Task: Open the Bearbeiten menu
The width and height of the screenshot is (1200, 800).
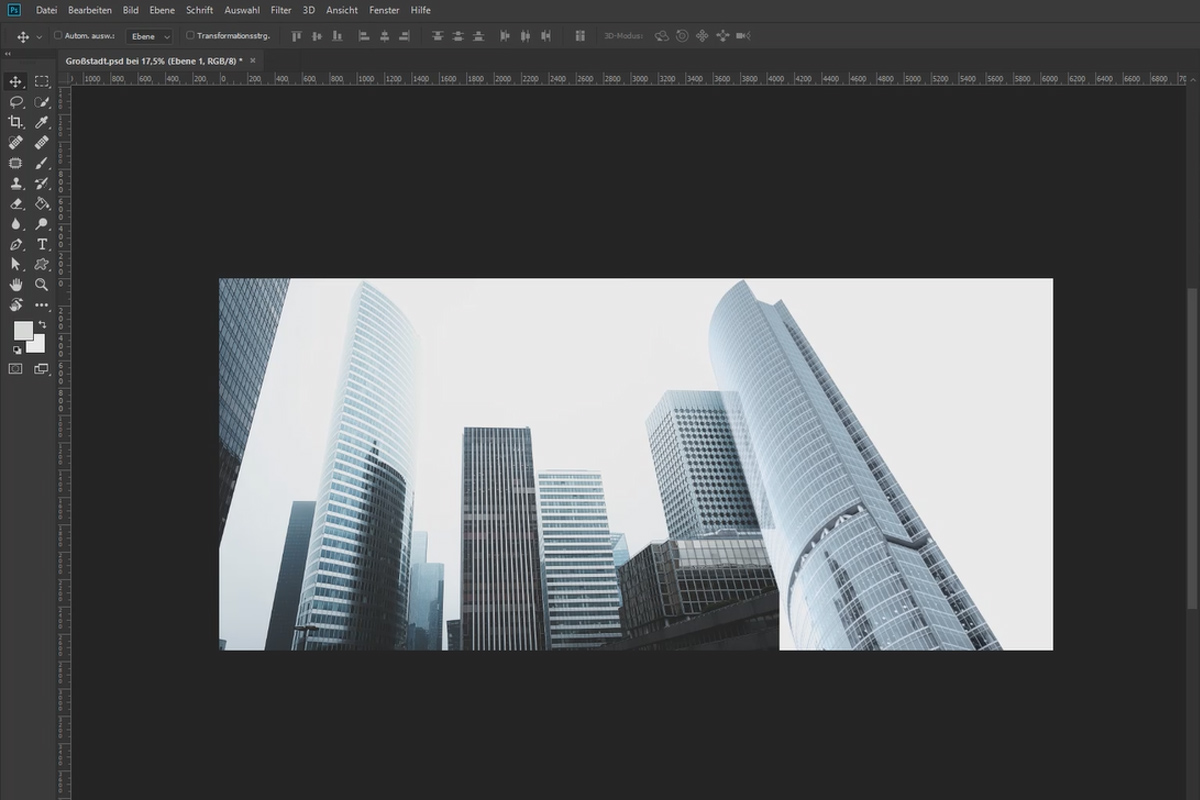Action: click(x=90, y=10)
